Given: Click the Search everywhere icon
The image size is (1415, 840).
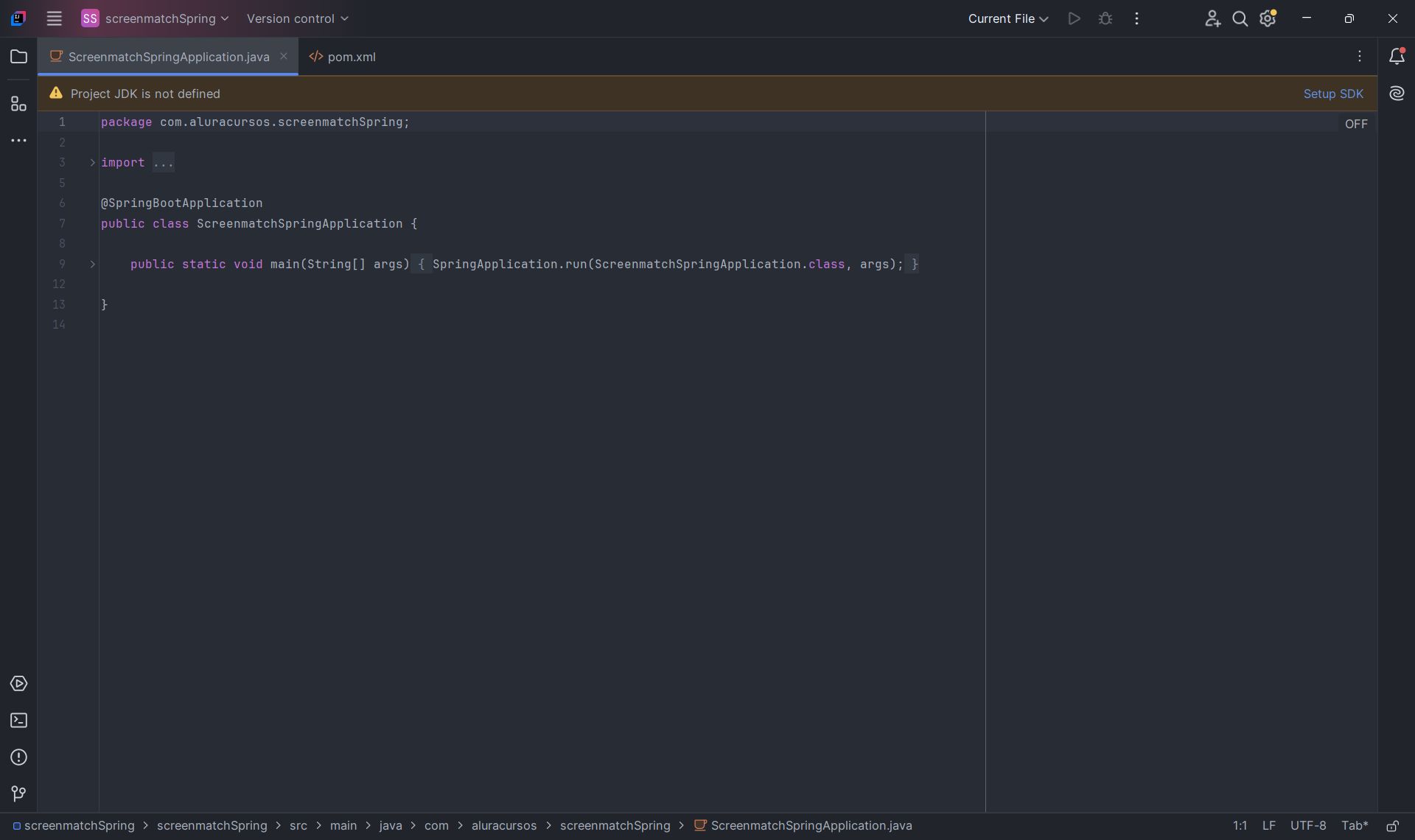Looking at the screenshot, I should click(x=1239, y=18).
